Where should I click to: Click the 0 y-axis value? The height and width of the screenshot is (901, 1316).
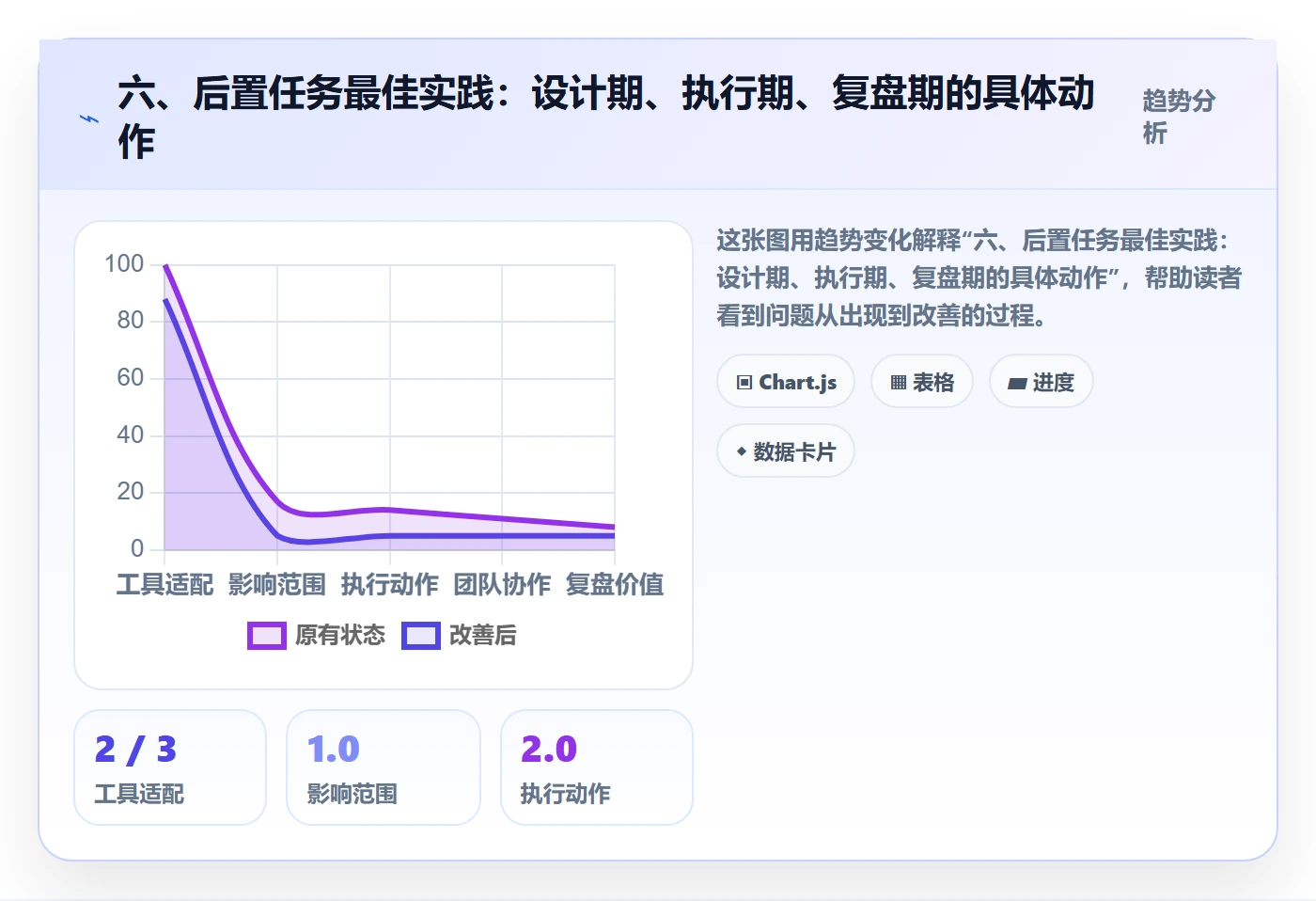137,548
